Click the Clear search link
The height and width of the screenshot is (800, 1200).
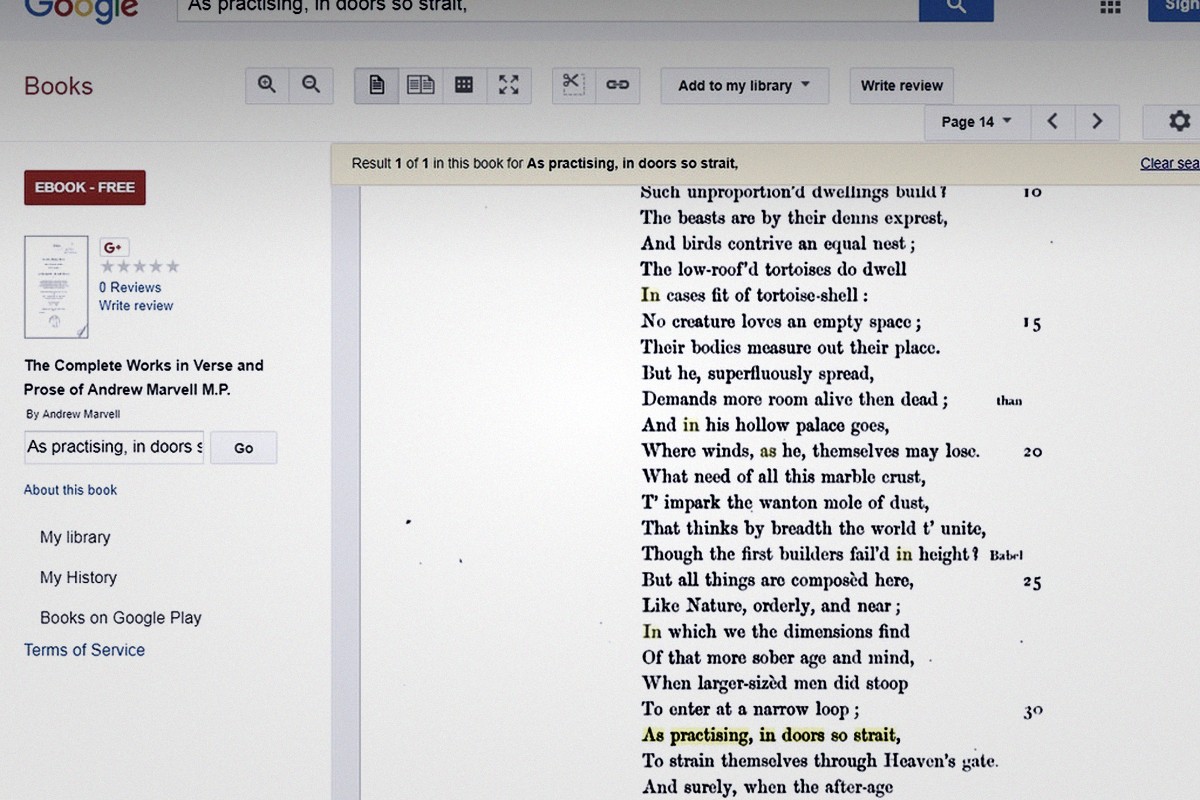click(1169, 163)
